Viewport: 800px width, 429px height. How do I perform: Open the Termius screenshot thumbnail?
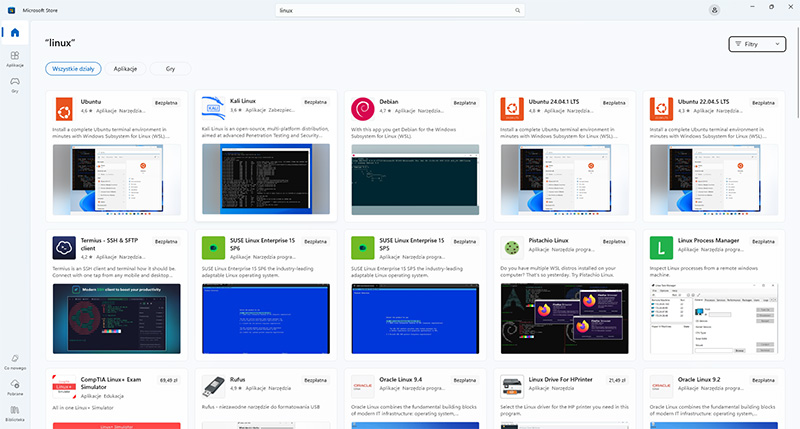(x=116, y=319)
